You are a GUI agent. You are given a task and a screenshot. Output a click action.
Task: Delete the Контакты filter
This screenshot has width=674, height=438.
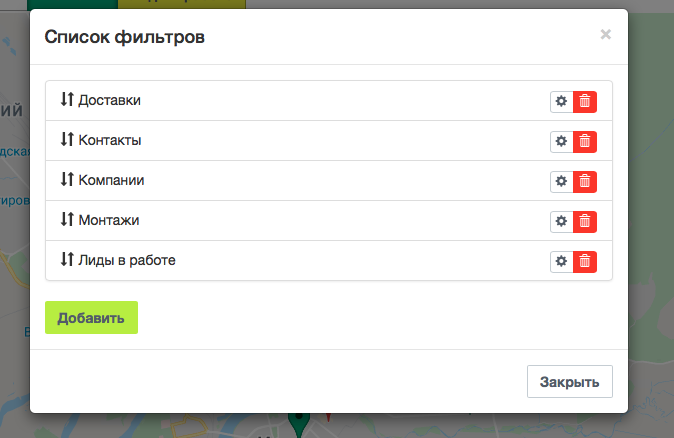click(x=585, y=142)
